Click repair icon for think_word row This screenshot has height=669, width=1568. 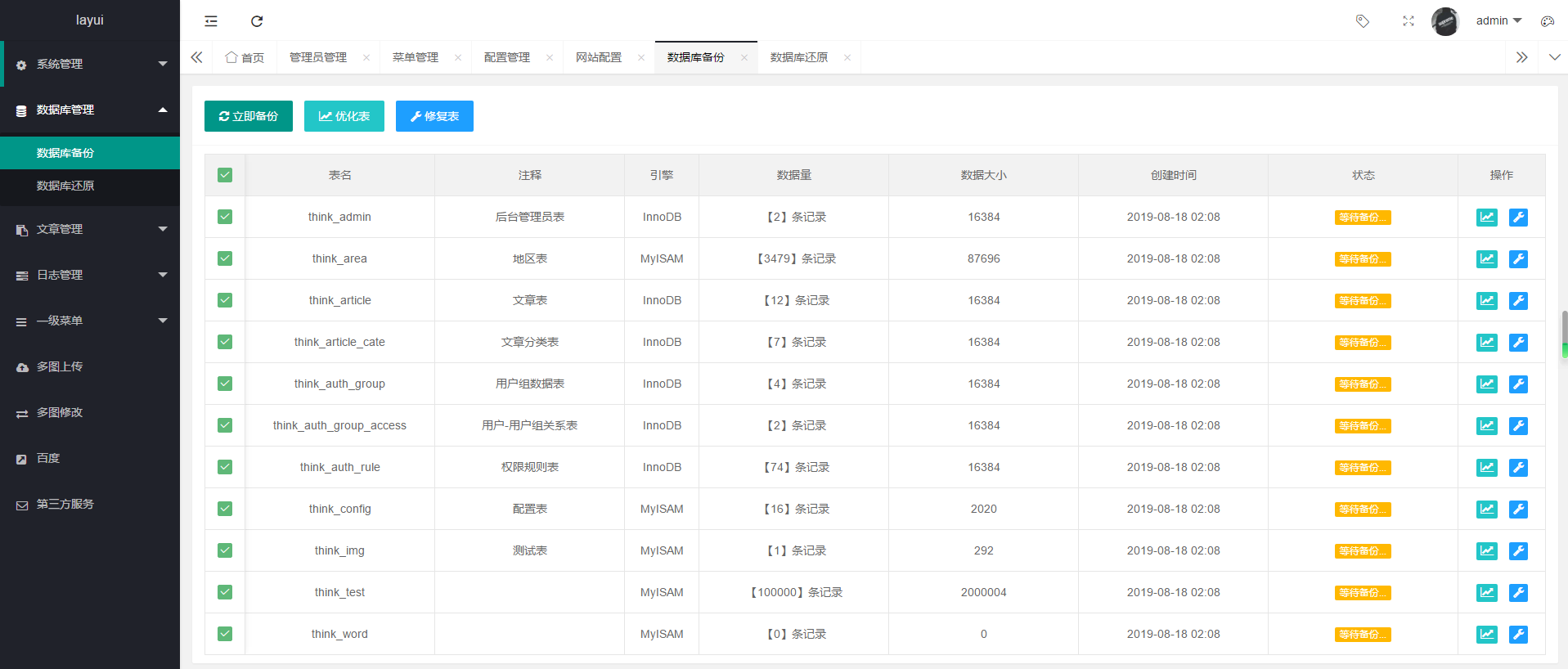1518,635
